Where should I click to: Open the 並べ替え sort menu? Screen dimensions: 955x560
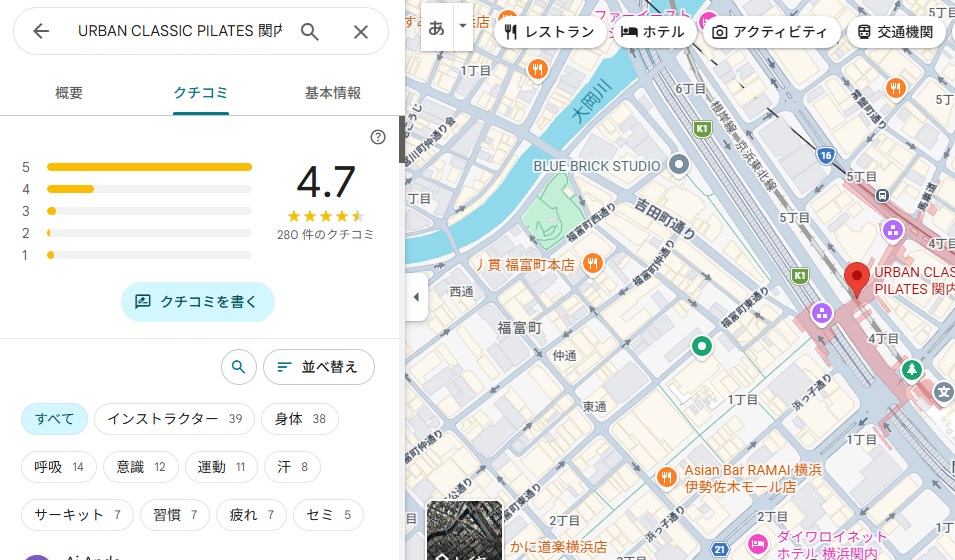(318, 367)
